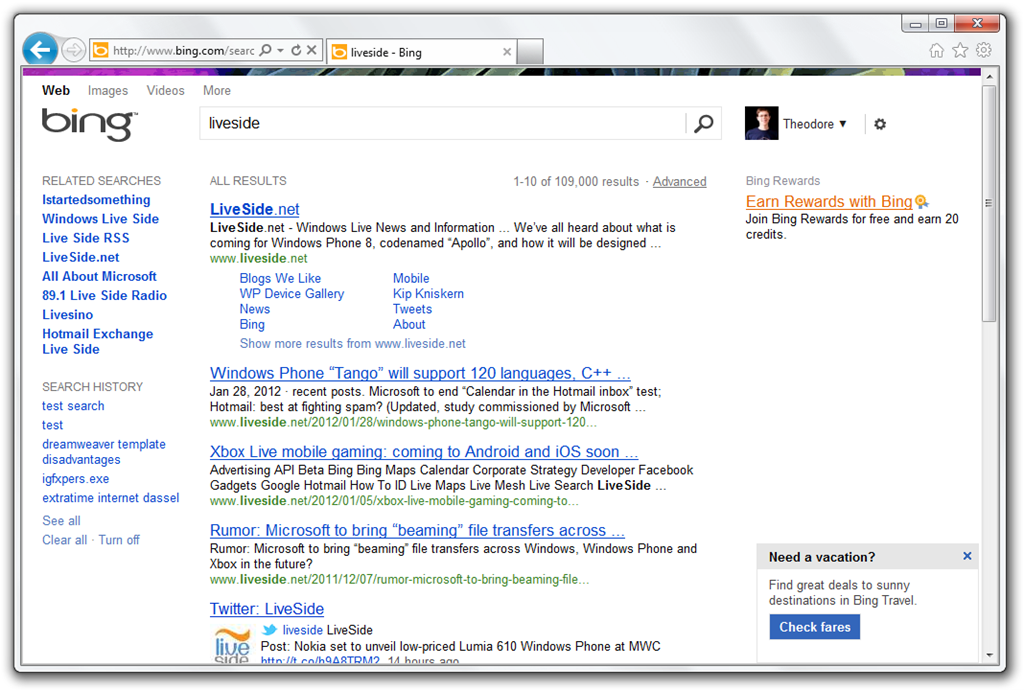
Task: Select the Videos search tab
Action: click(x=165, y=90)
